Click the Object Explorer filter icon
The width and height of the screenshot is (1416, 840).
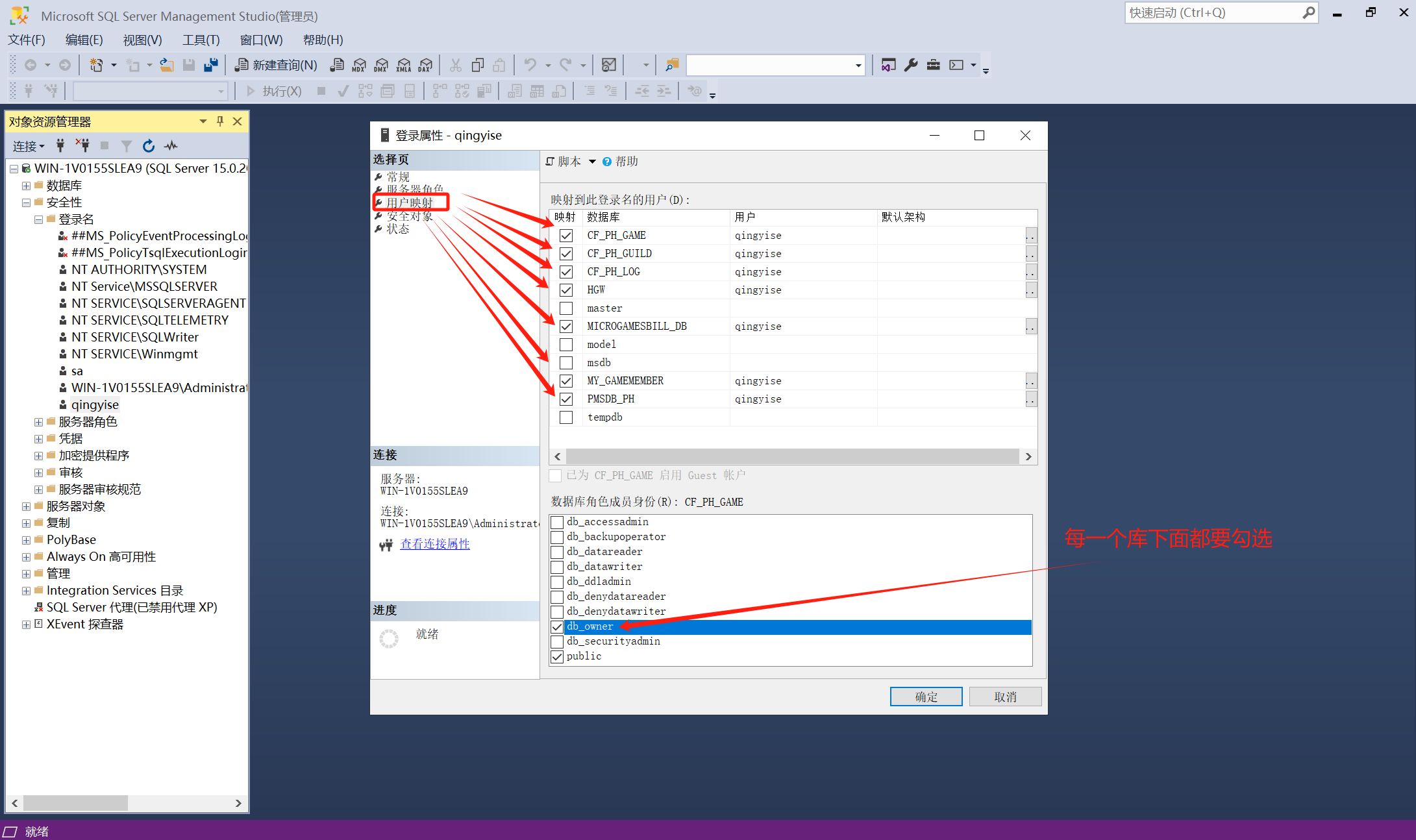[x=127, y=146]
